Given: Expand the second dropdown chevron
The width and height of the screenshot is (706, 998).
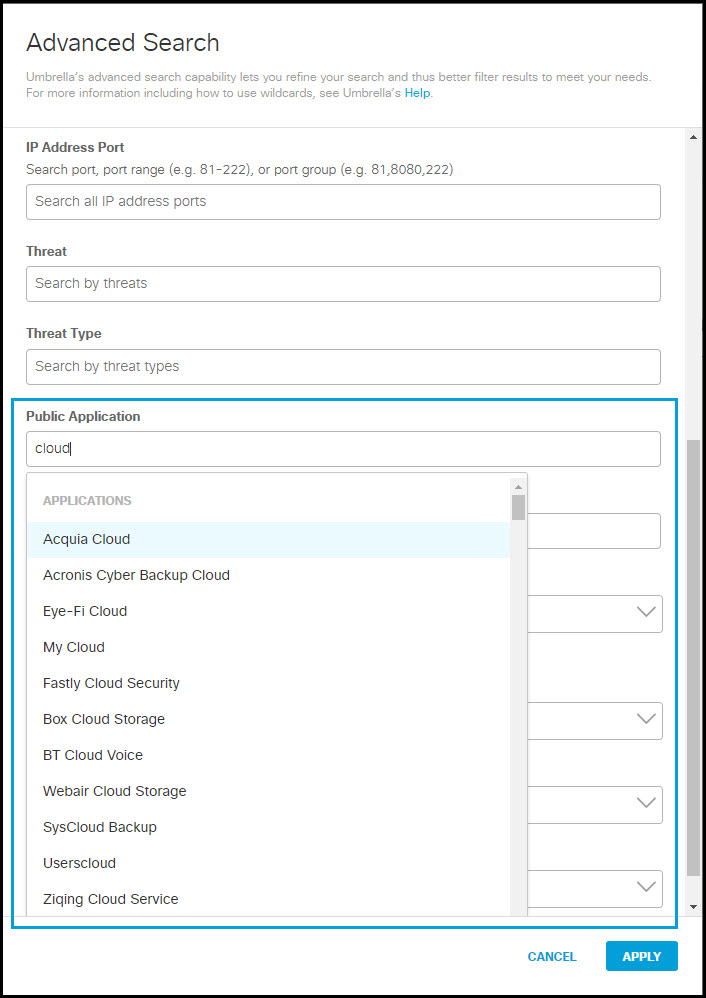Looking at the screenshot, I should click(x=646, y=719).
